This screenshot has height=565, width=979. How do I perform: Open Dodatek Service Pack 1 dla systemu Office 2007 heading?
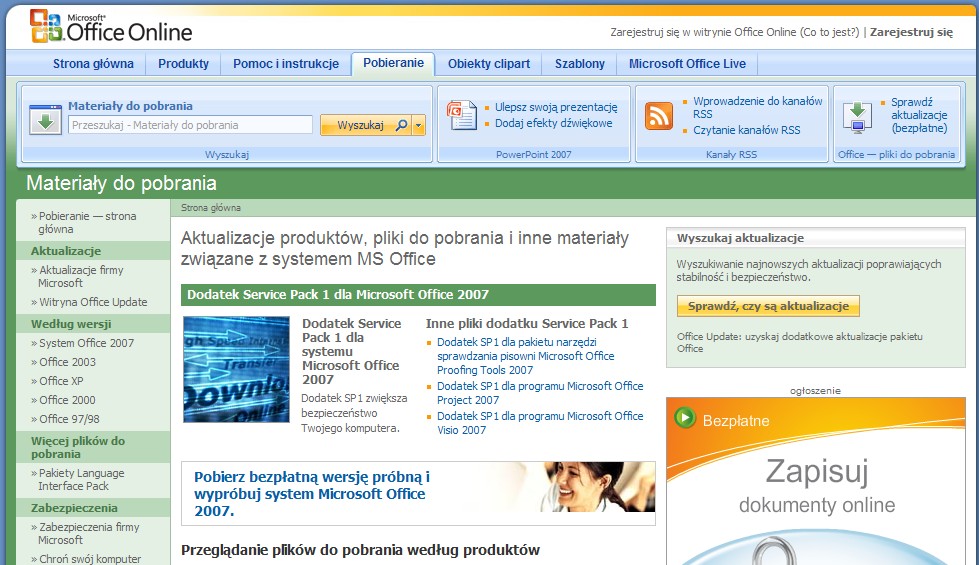[352, 351]
